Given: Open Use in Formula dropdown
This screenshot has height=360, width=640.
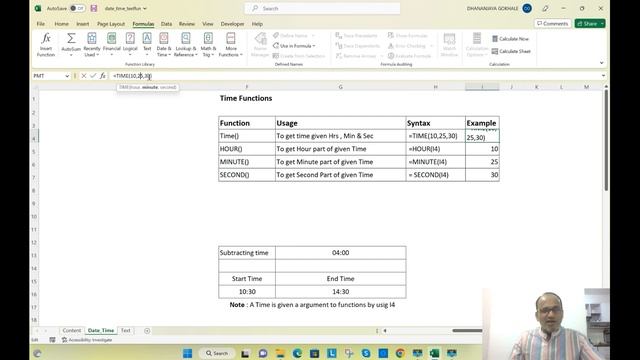Looking at the screenshot, I should pyautogui.click(x=294, y=46).
